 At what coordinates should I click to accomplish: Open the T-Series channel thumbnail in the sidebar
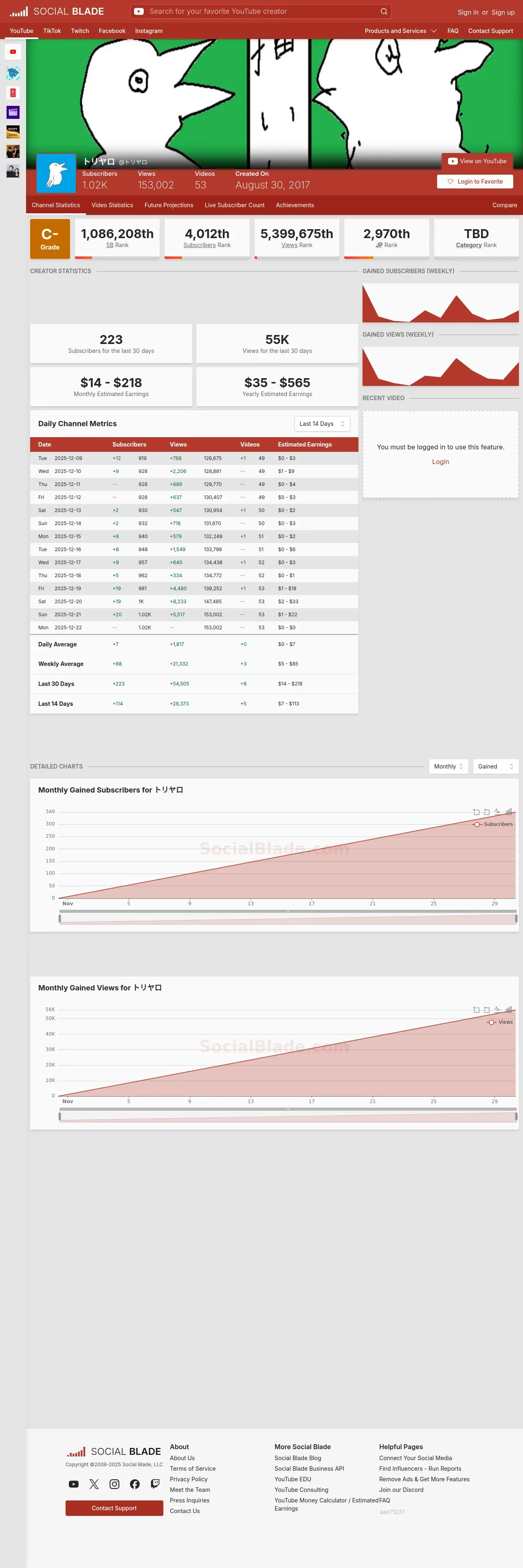[13, 92]
